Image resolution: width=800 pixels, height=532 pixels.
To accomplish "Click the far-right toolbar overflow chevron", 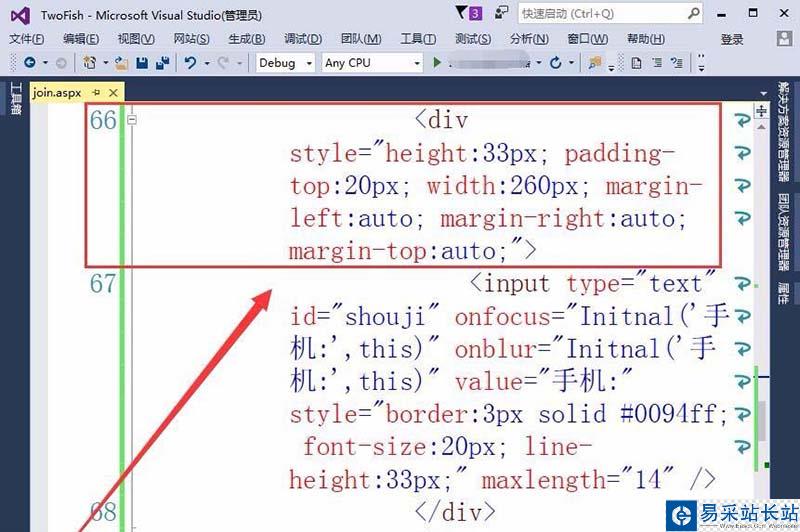I will click(x=701, y=63).
